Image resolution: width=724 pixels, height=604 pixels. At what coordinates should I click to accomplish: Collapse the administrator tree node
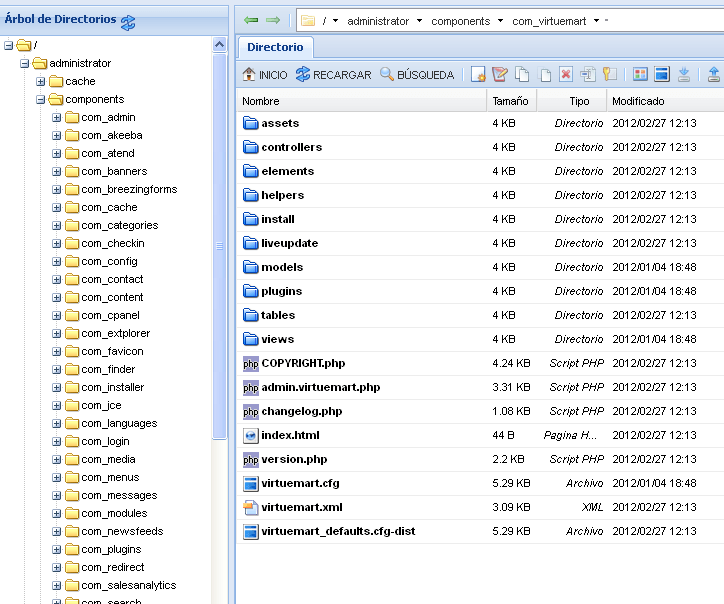tap(24, 63)
